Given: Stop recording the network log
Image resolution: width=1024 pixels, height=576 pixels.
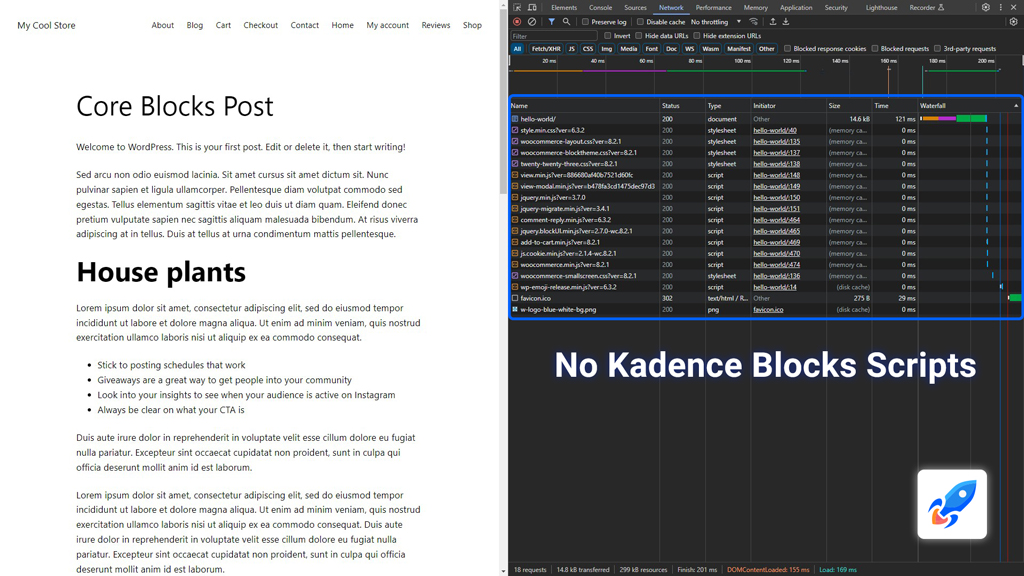Looking at the screenshot, I should [517, 22].
